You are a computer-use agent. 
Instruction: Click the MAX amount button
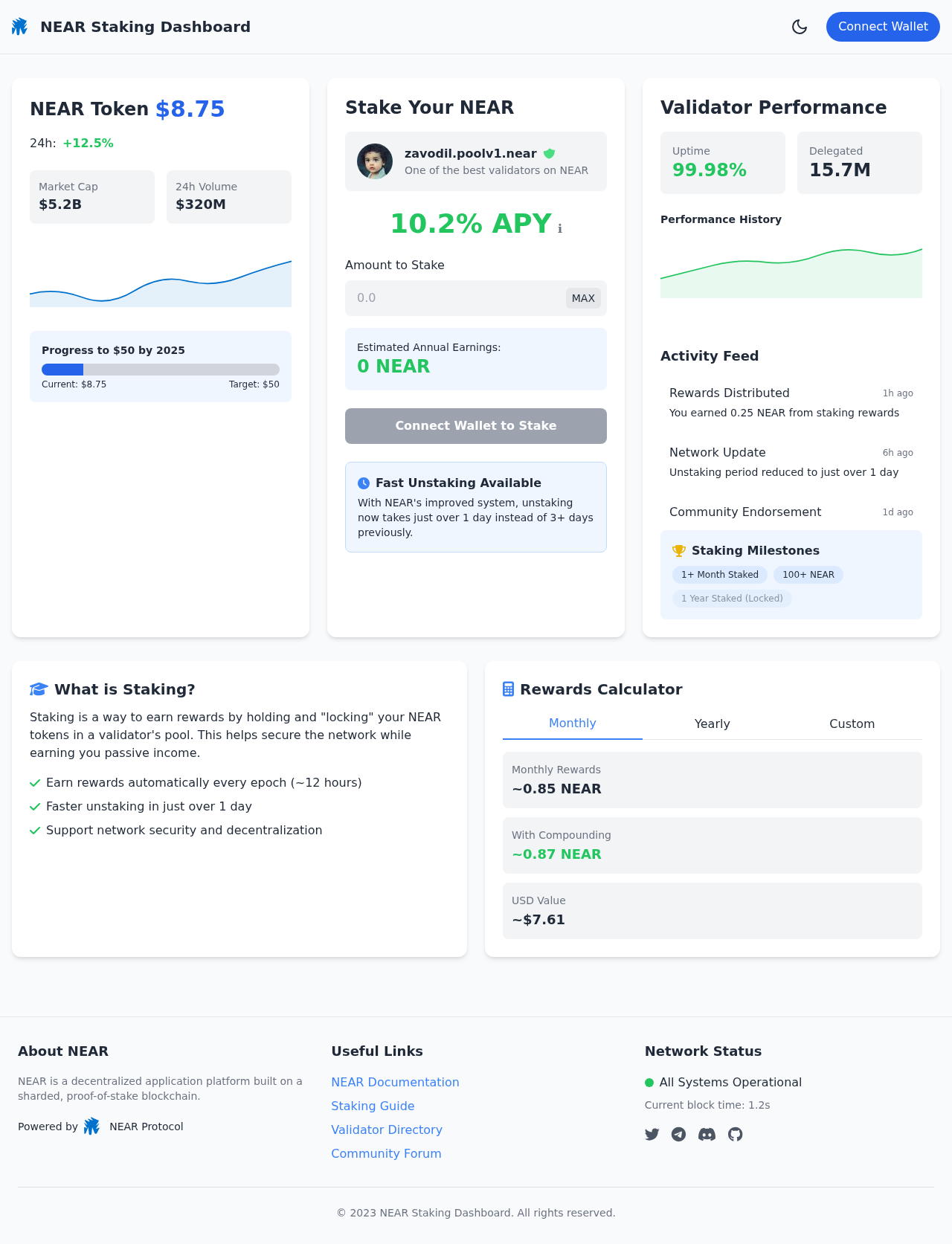click(x=583, y=298)
